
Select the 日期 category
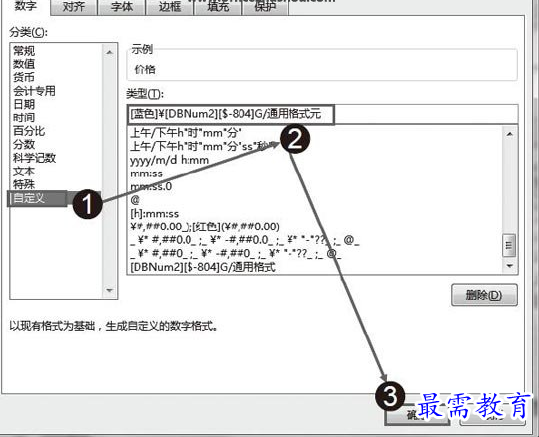point(24,104)
